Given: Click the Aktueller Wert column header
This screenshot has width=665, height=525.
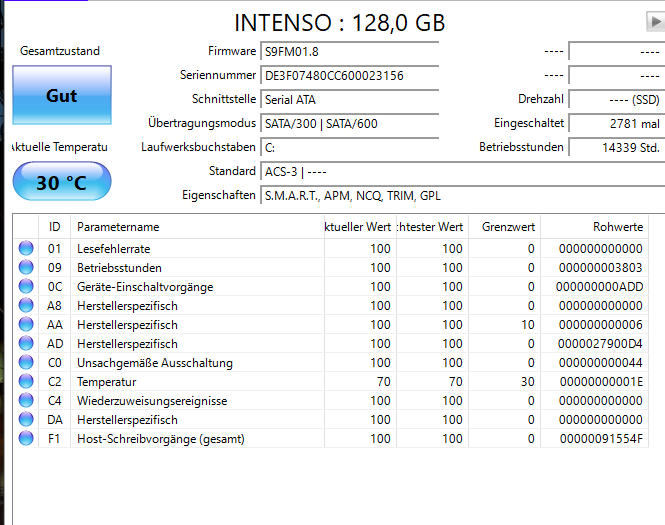Looking at the screenshot, I should (360, 227).
